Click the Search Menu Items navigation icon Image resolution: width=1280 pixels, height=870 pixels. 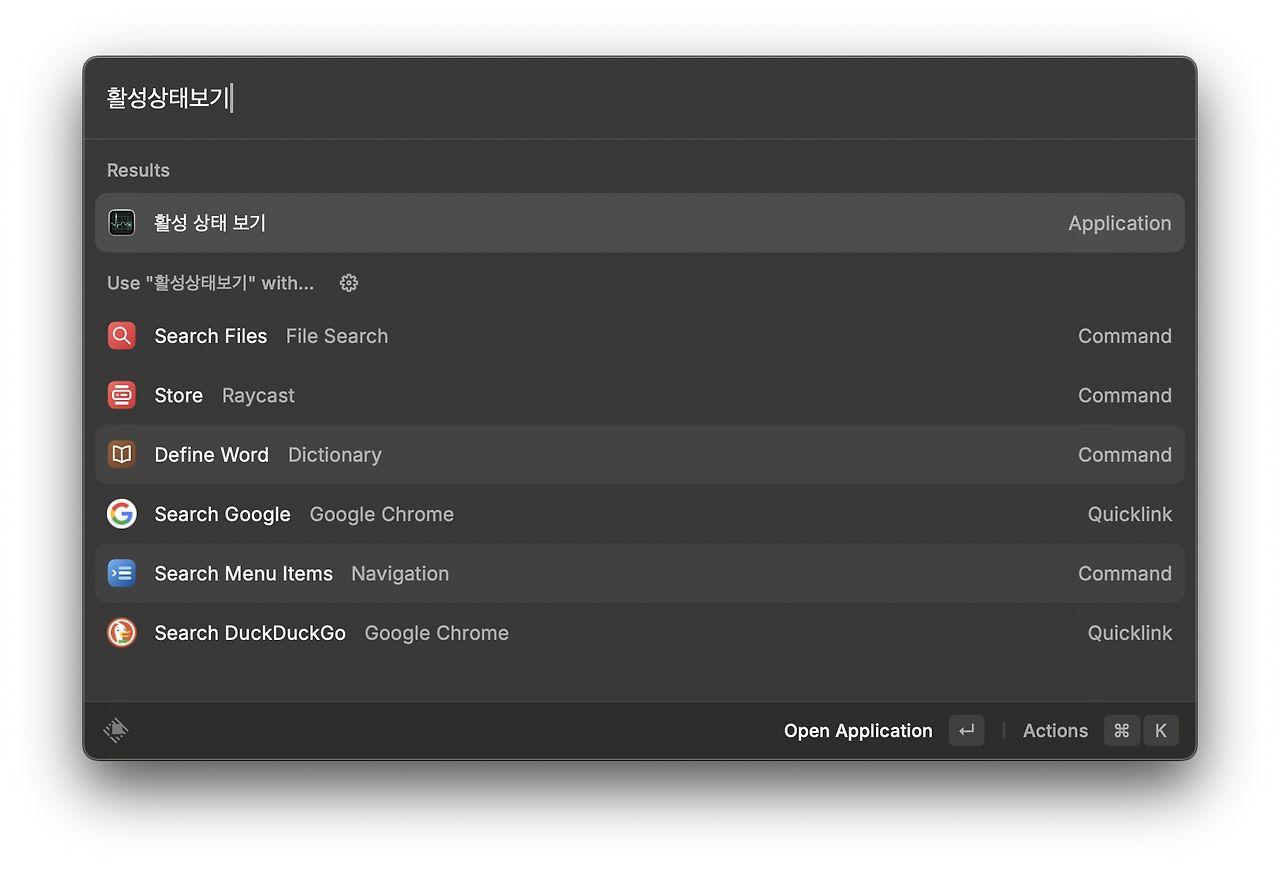(121, 573)
